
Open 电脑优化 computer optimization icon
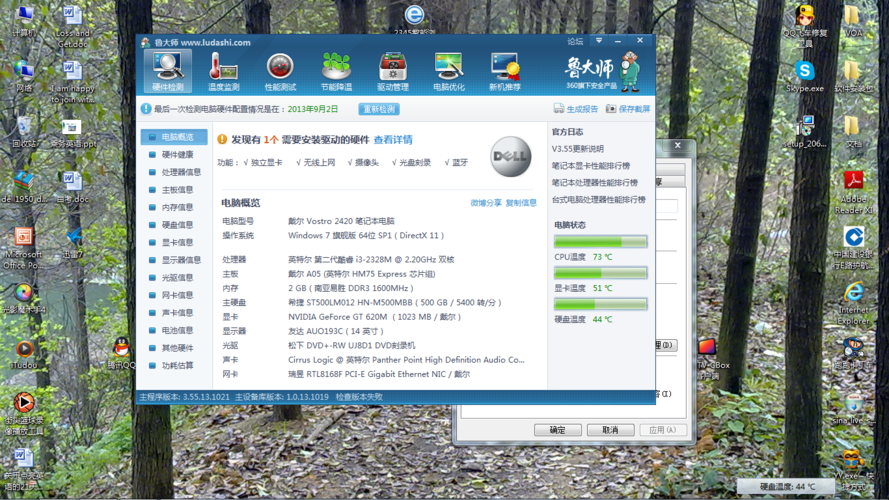tap(449, 70)
